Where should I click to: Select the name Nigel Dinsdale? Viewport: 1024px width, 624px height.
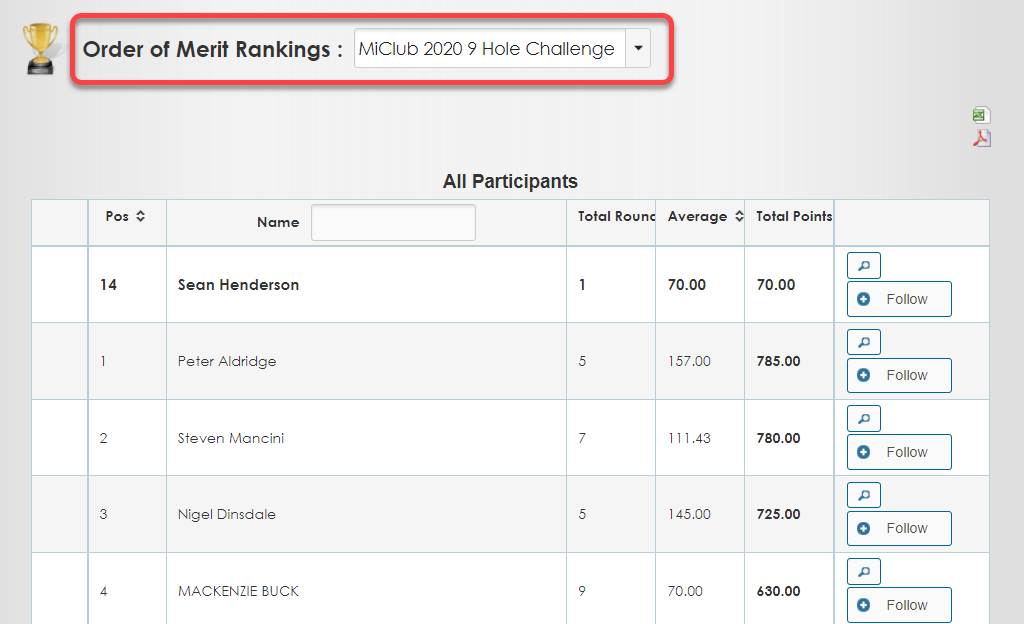coord(227,514)
